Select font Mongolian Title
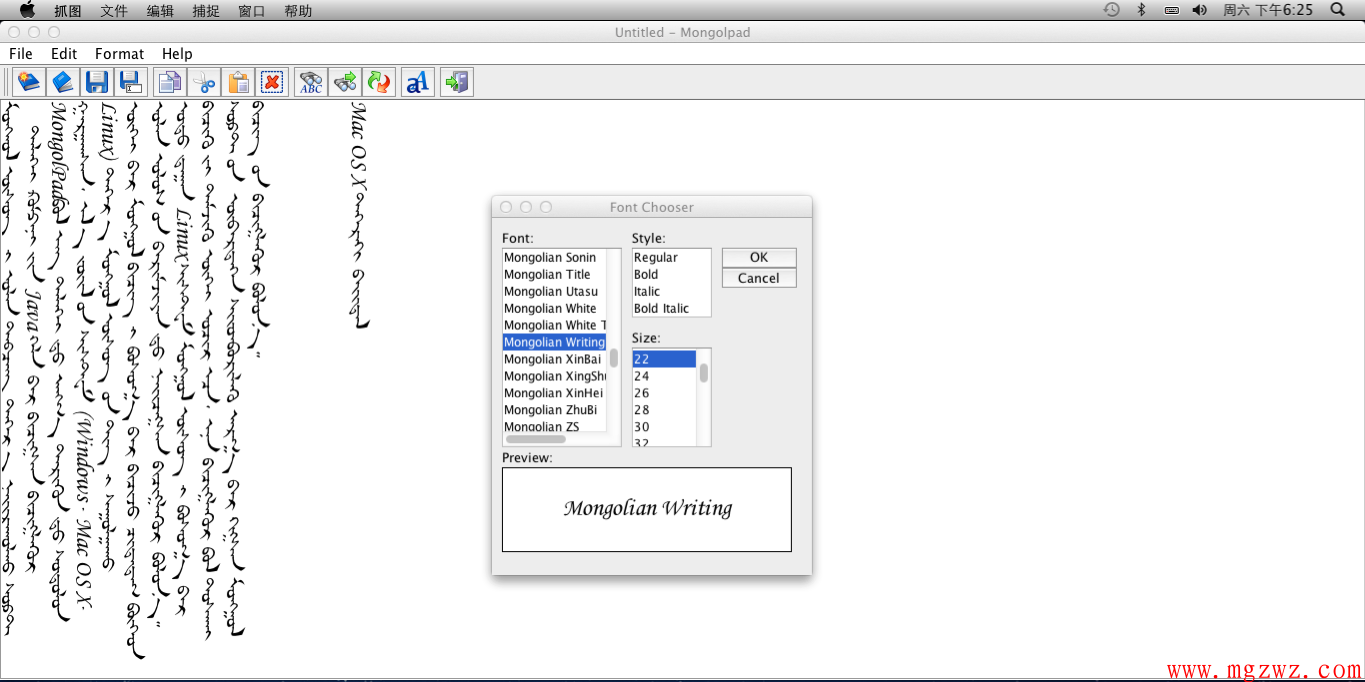The width and height of the screenshot is (1365, 682). click(554, 274)
